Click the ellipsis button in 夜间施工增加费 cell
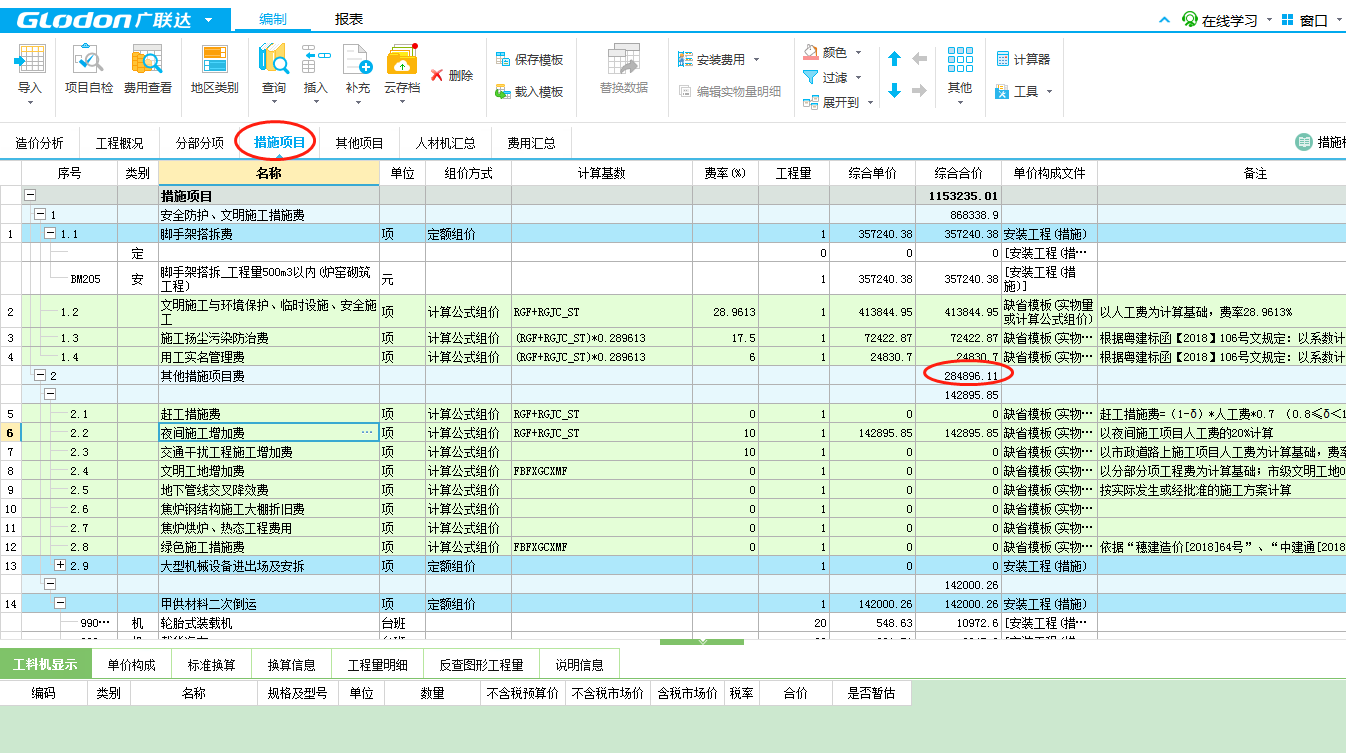Image resolution: width=1346 pixels, height=753 pixels. (367, 432)
